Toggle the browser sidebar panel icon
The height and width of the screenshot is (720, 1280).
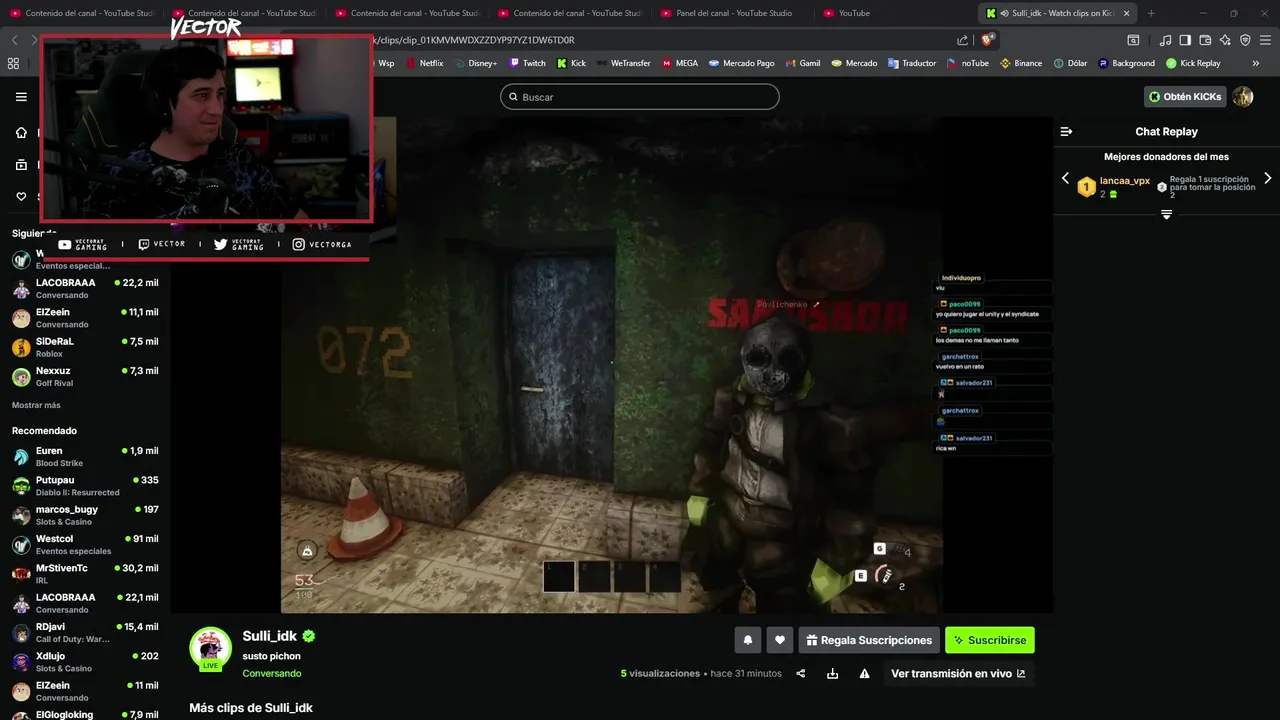pyautogui.click(x=1185, y=40)
